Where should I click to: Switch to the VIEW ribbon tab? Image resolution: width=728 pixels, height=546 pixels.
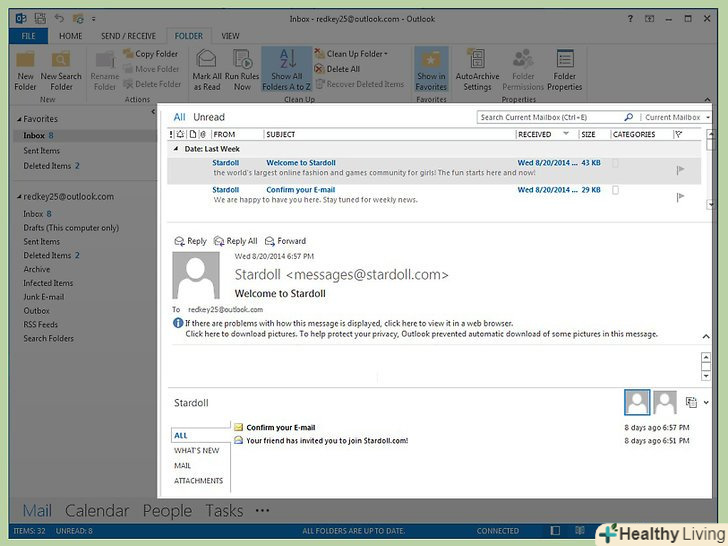click(230, 36)
